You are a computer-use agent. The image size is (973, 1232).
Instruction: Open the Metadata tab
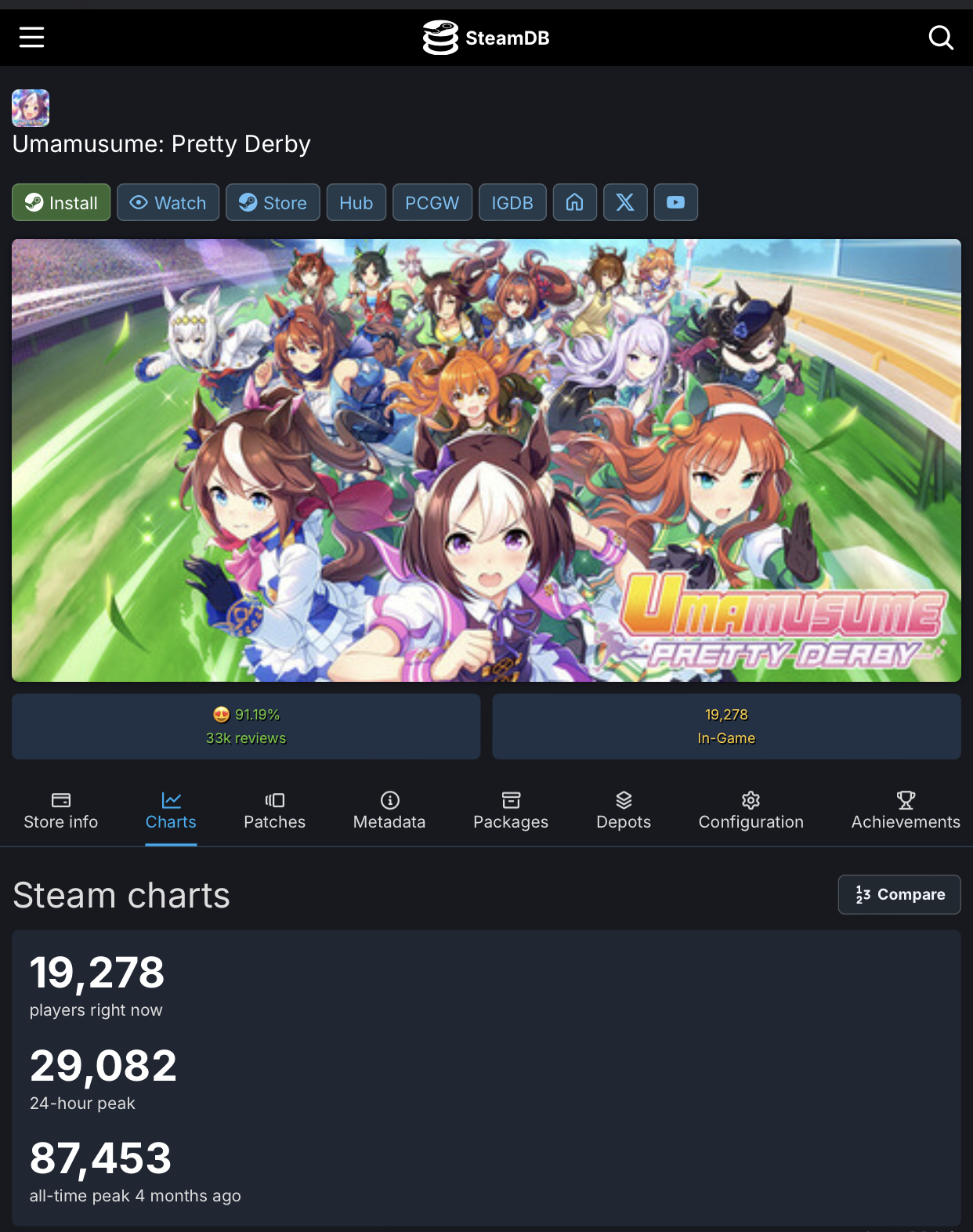click(389, 811)
